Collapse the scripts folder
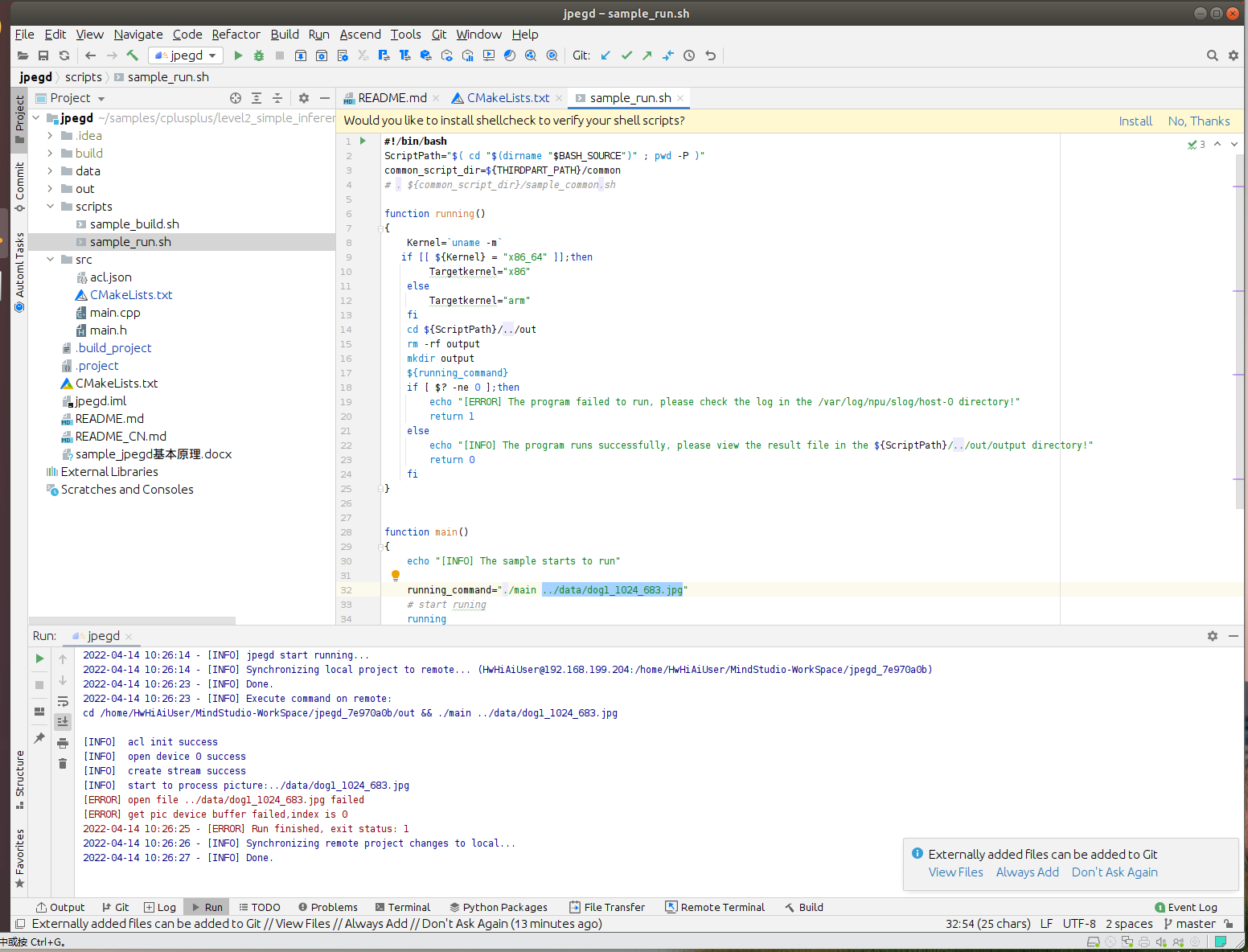 [x=50, y=207]
